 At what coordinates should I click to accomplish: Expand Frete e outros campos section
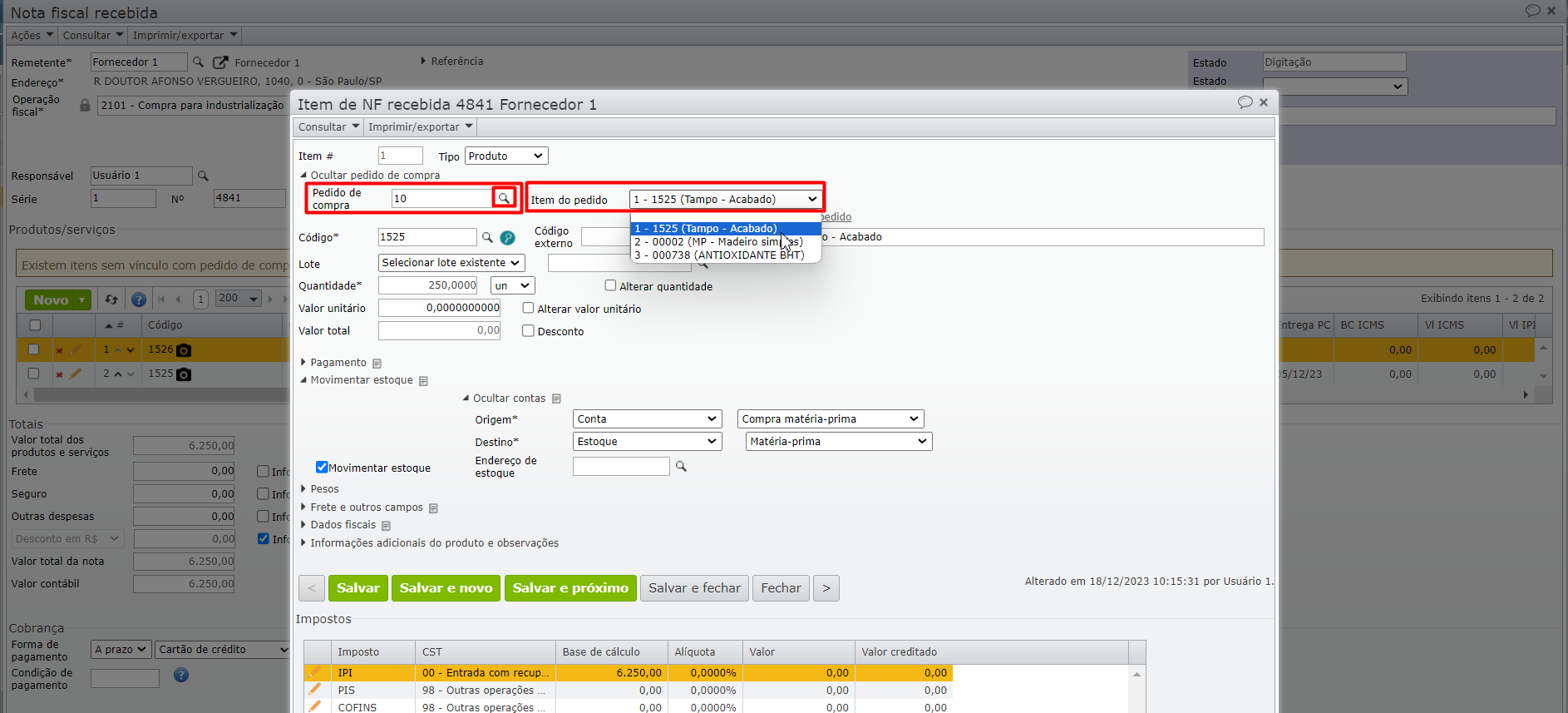coord(362,508)
